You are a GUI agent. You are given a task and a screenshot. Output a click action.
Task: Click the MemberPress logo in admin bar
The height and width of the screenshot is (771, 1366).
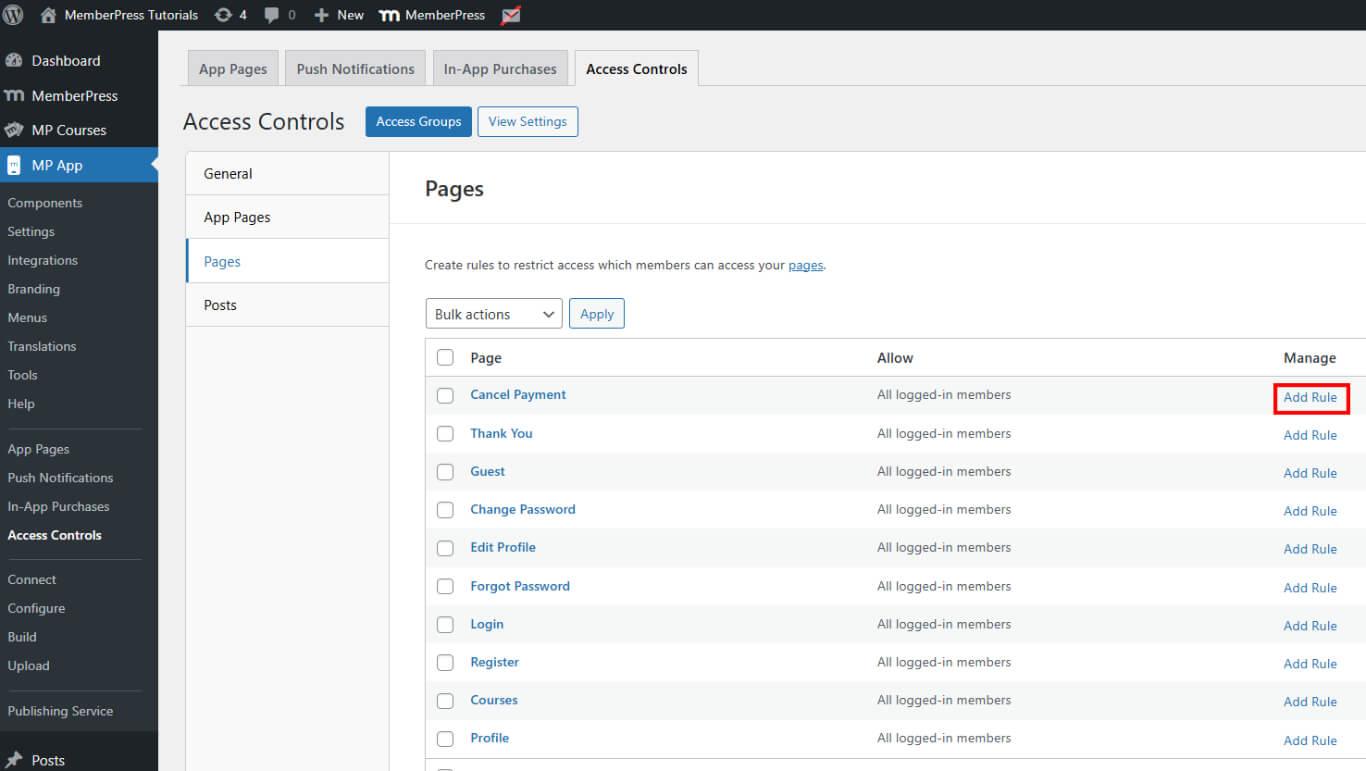390,15
